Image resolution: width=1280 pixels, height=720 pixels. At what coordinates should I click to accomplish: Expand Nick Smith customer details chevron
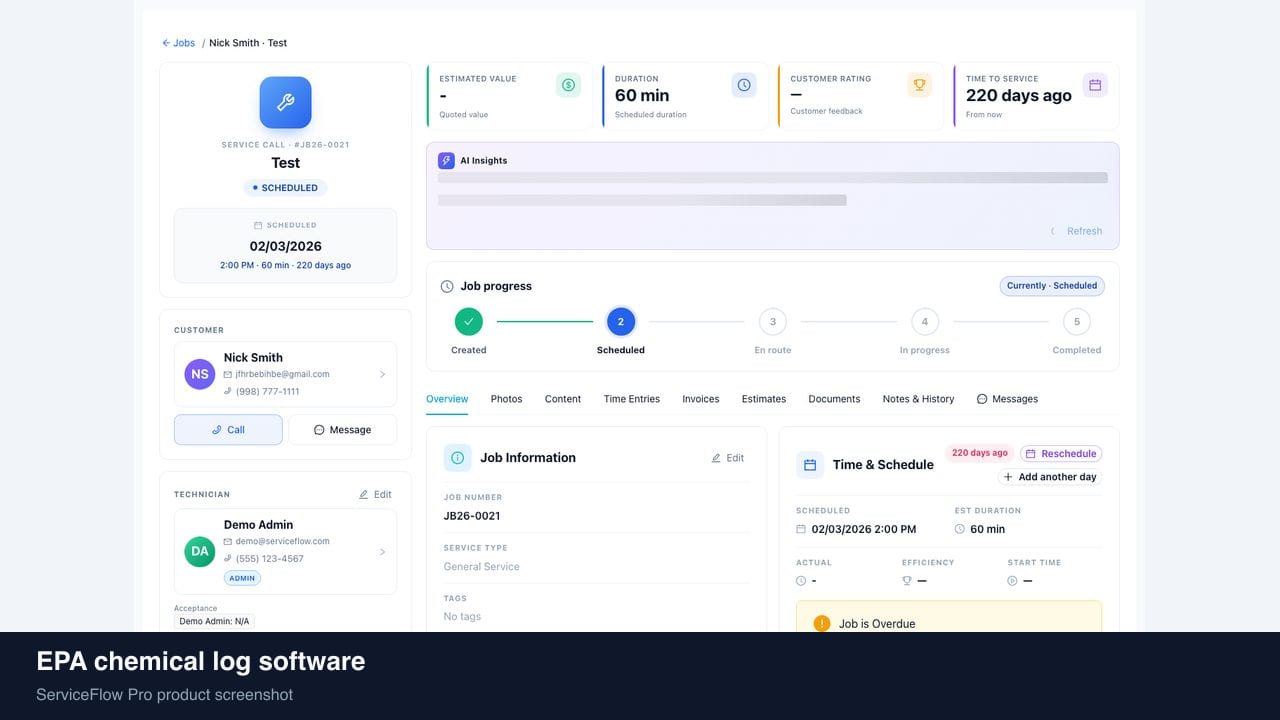[x=382, y=374]
